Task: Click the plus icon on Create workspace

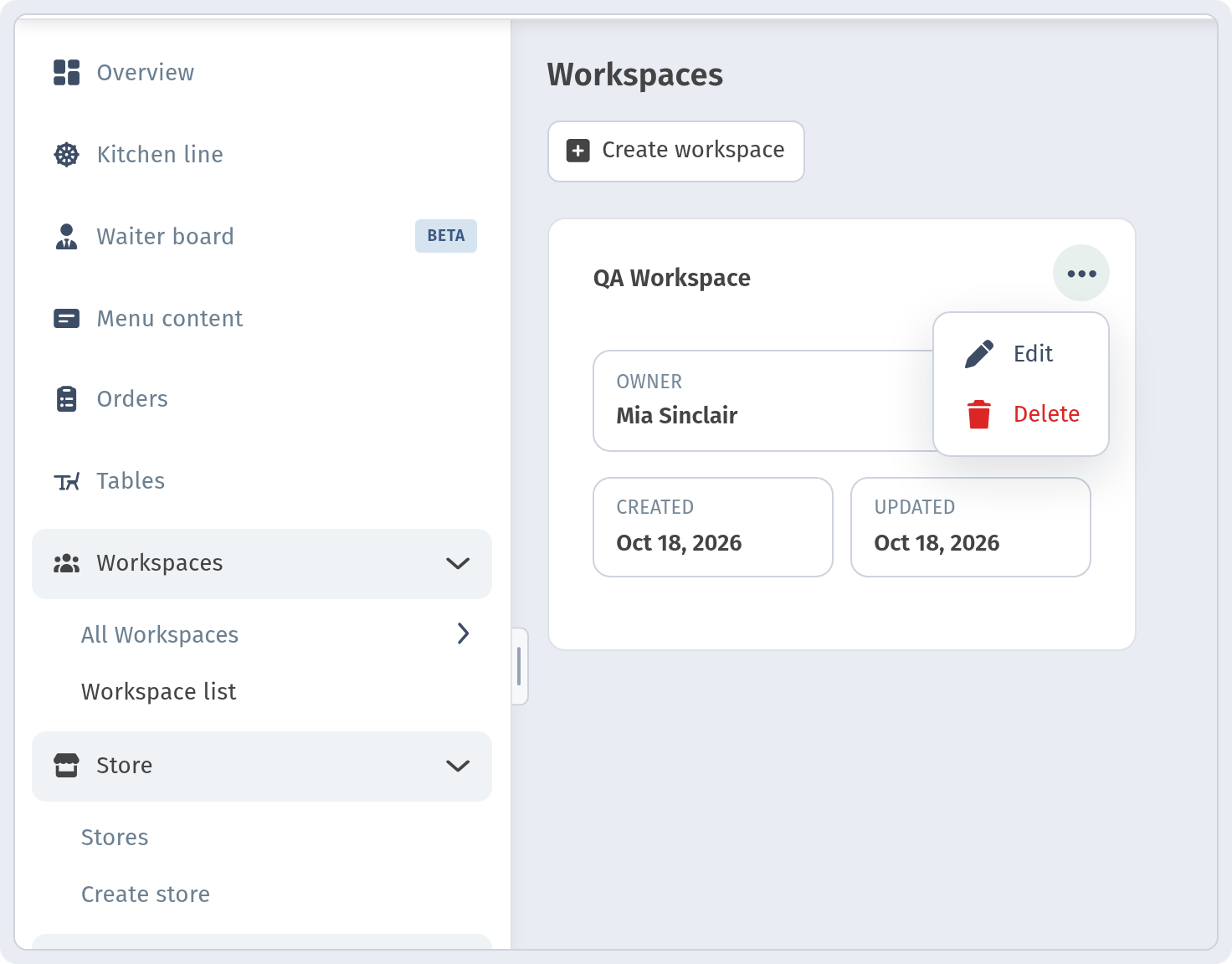Action: coord(578,151)
